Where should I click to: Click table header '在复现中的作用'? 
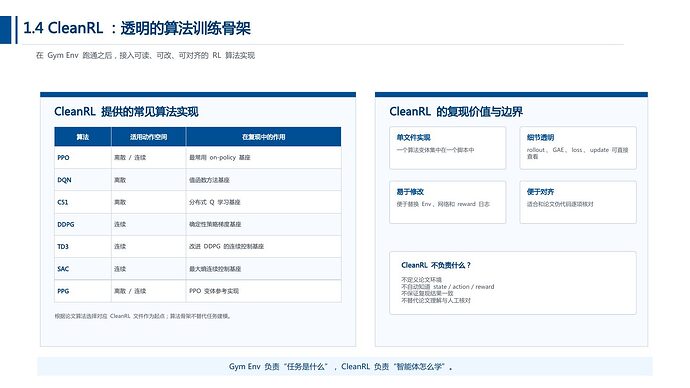(263, 137)
